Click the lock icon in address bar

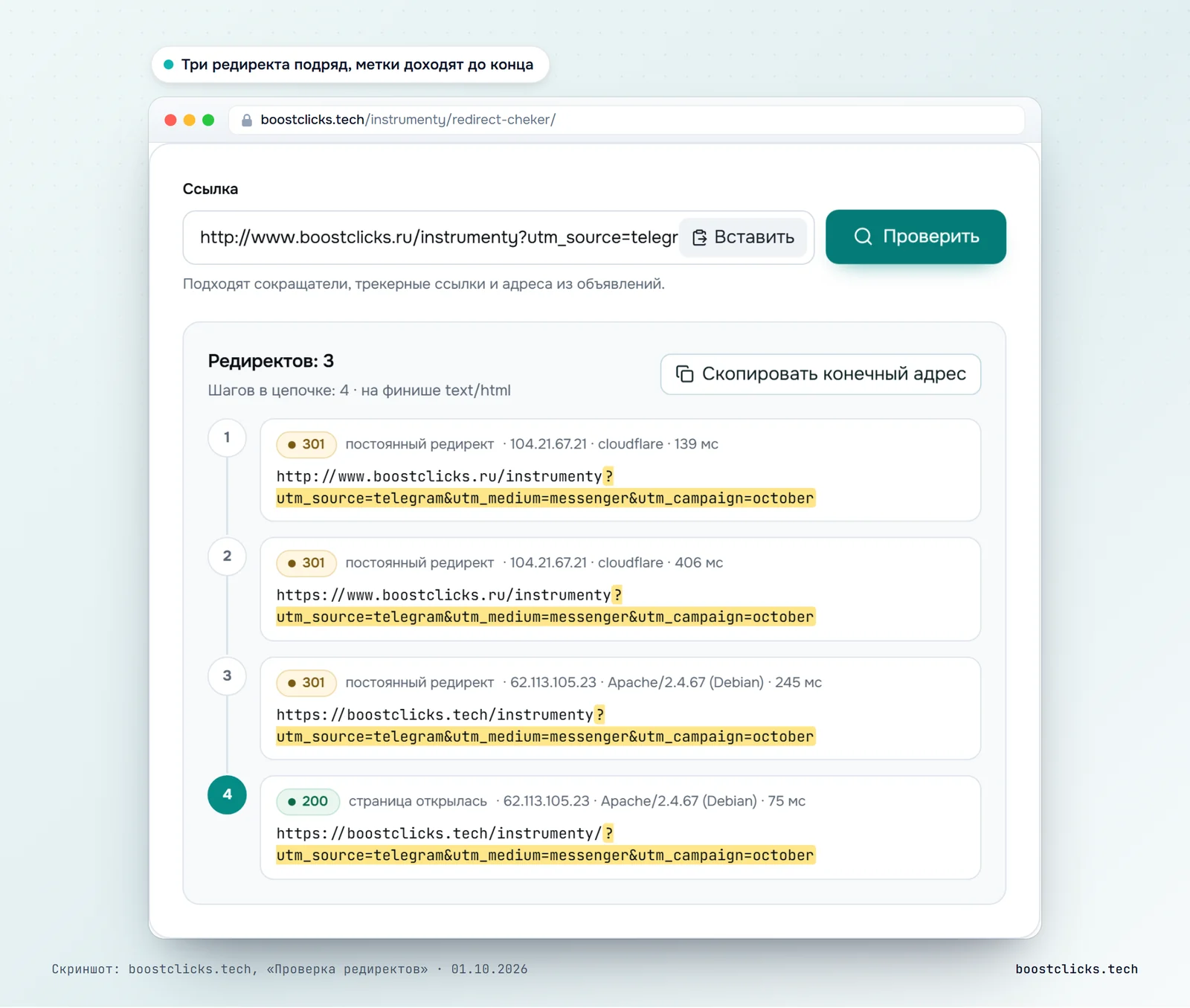(x=247, y=120)
